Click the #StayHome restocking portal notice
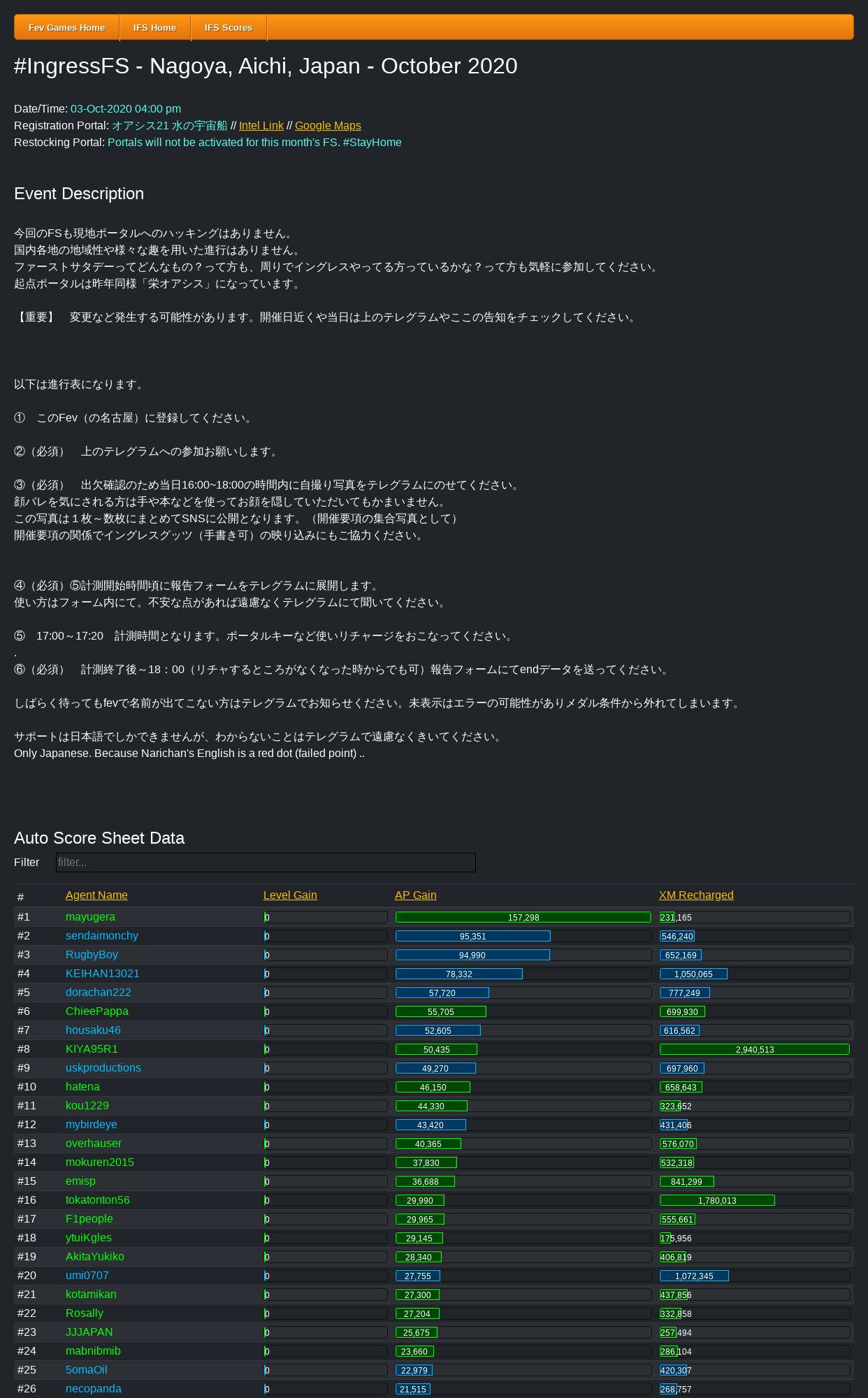Image resolution: width=868 pixels, height=1398 pixels. pos(254,143)
